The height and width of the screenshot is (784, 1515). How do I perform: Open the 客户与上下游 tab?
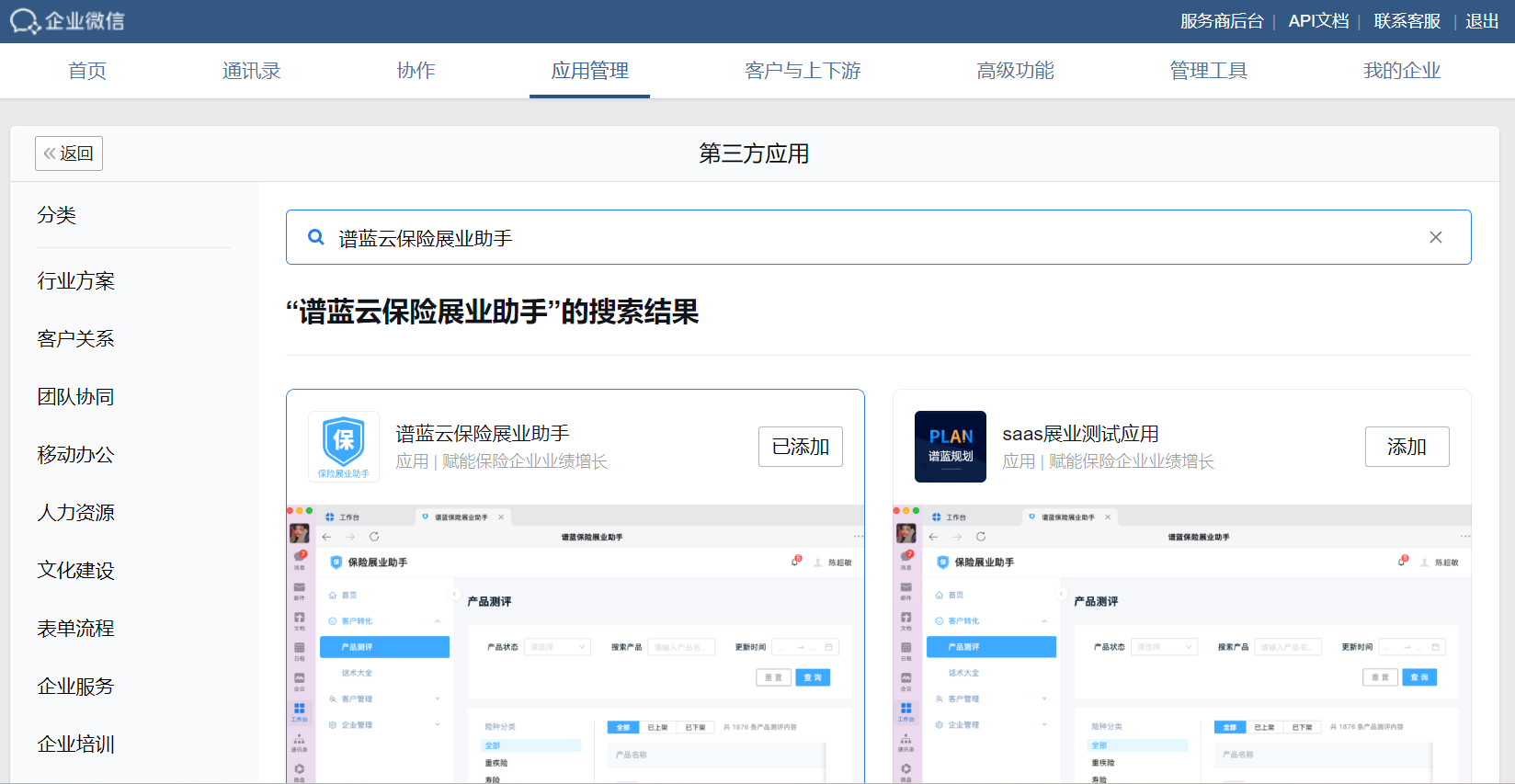(x=802, y=71)
